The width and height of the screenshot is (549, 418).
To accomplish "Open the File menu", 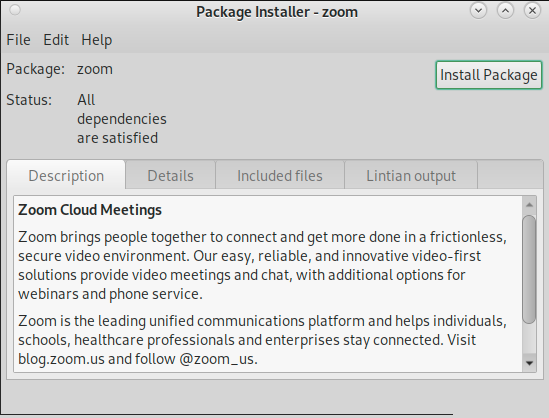I will coord(18,40).
